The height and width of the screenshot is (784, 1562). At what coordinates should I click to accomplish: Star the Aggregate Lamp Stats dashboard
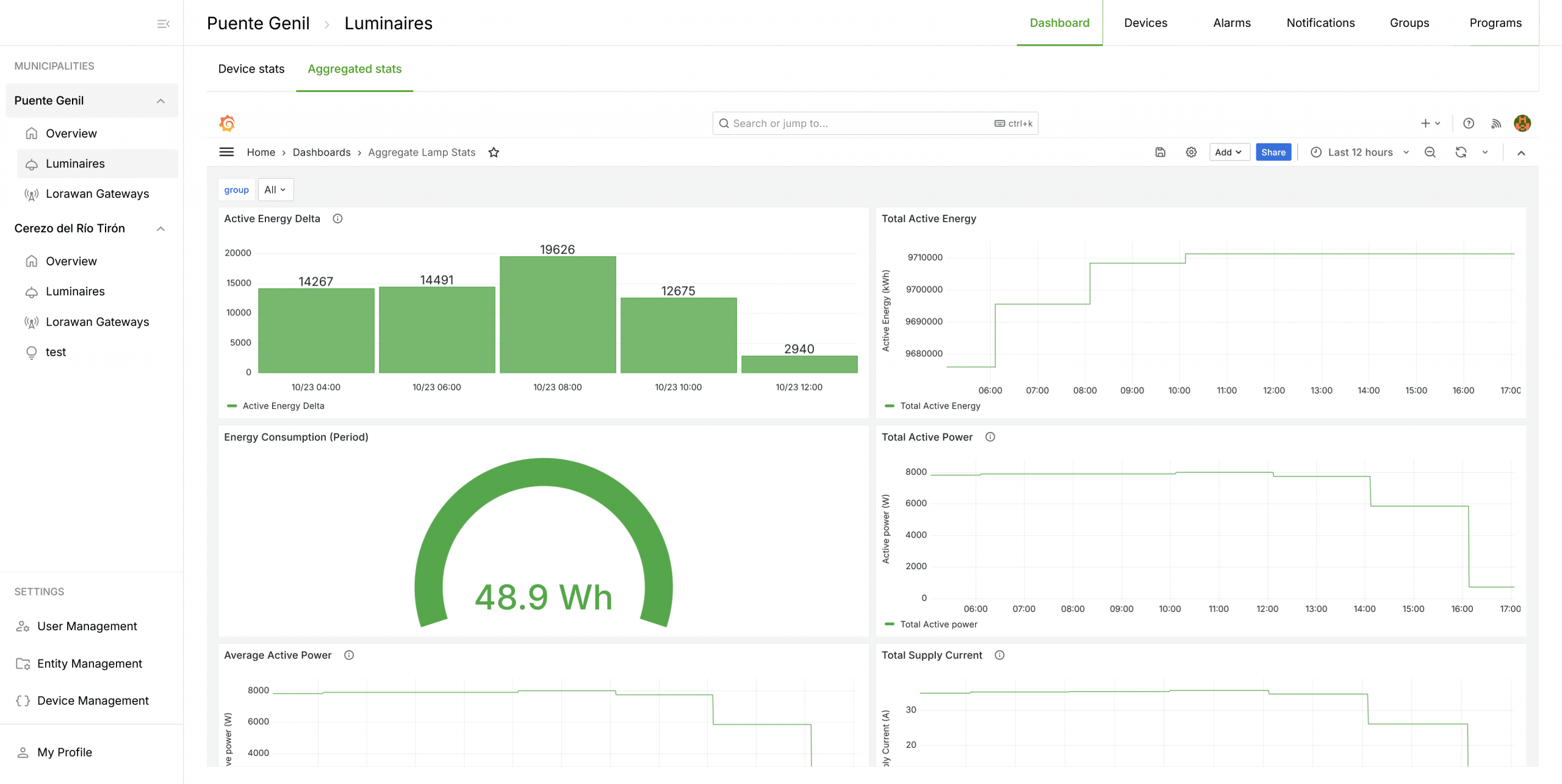pos(494,153)
